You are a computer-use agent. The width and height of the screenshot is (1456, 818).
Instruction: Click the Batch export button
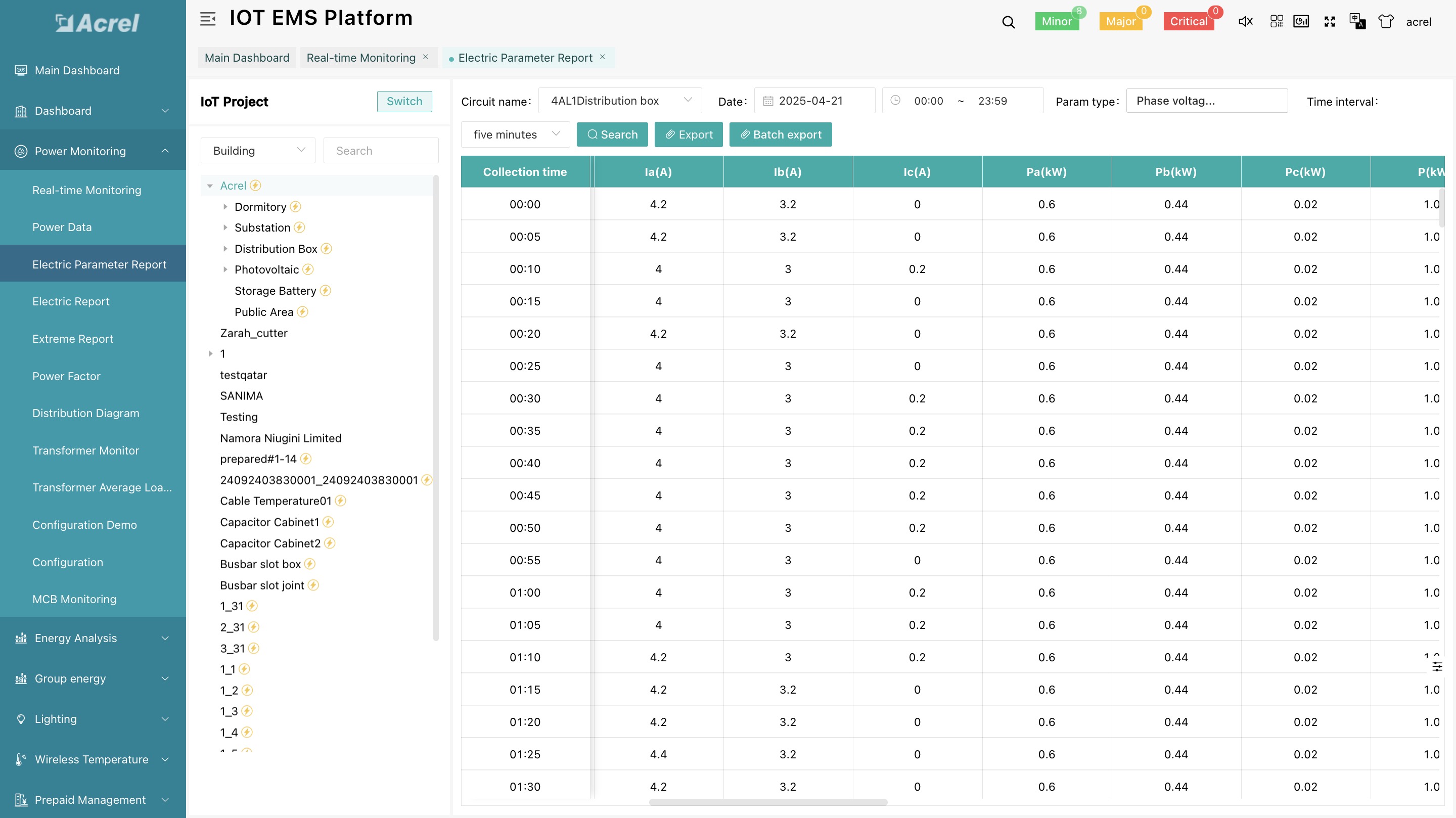coord(781,134)
